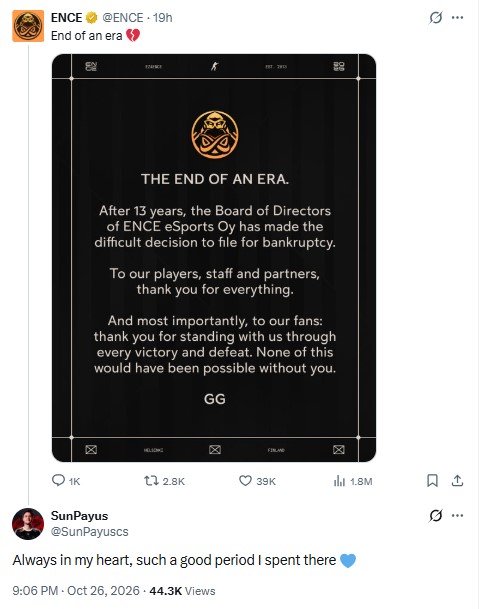481x609 pixels.
Task: Open the @ENCE handle link
Action: [x=122, y=17]
